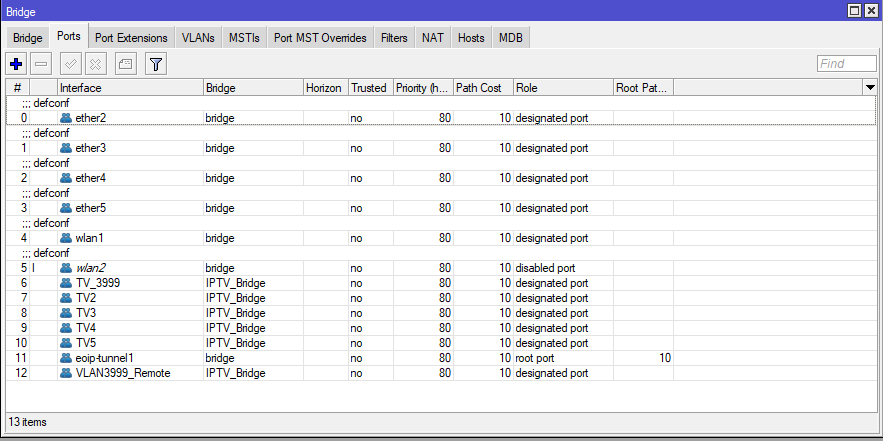Open the Filter funnel tool
The image size is (883, 441).
point(156,64)
